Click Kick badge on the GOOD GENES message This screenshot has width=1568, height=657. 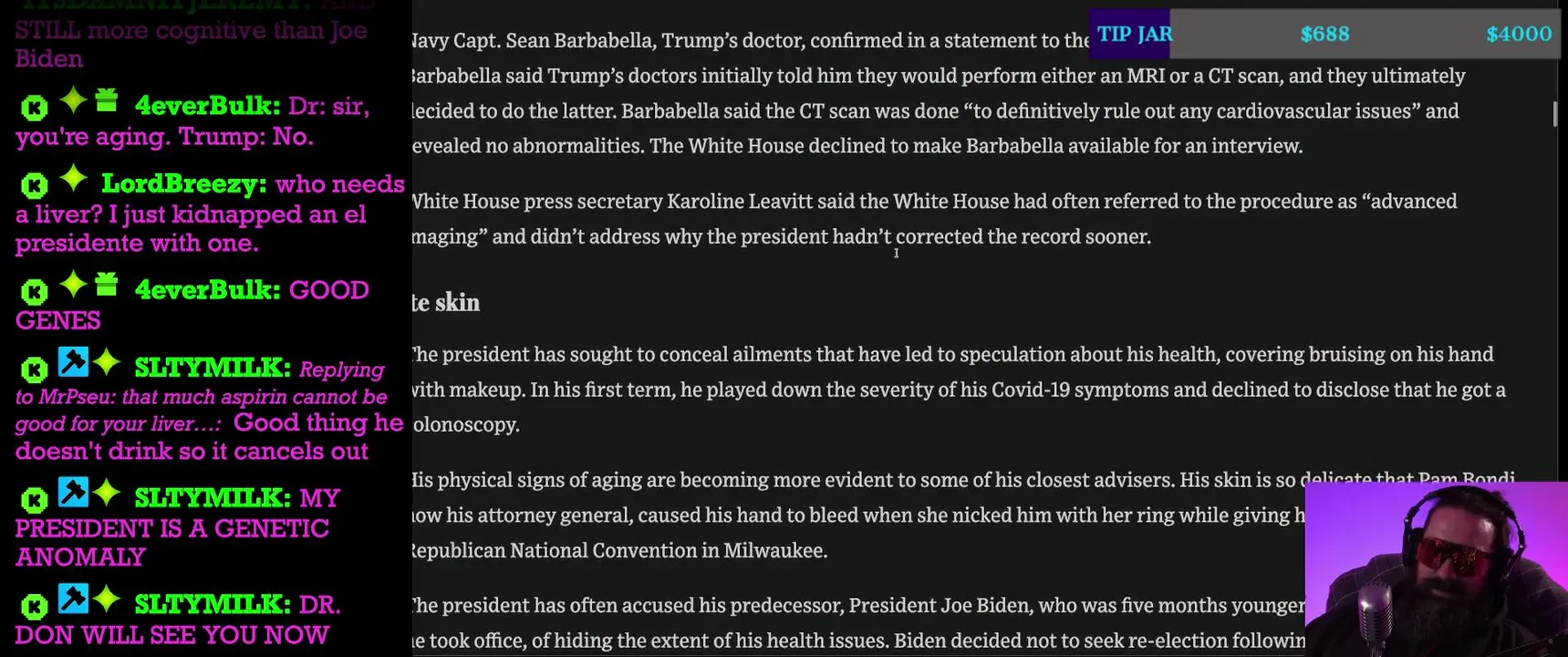(35, 292)
